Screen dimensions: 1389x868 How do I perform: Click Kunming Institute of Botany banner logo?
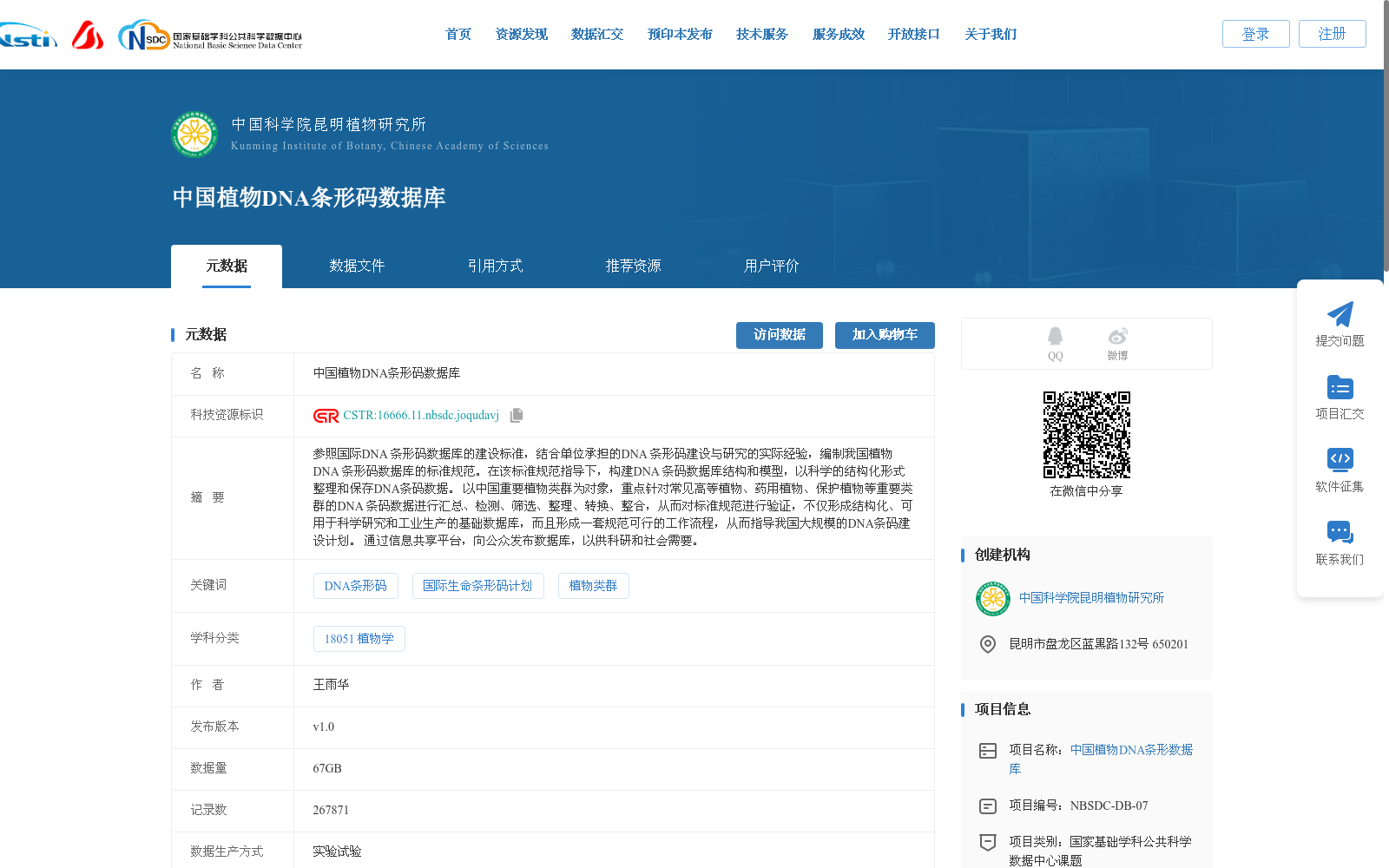[194, 134]
